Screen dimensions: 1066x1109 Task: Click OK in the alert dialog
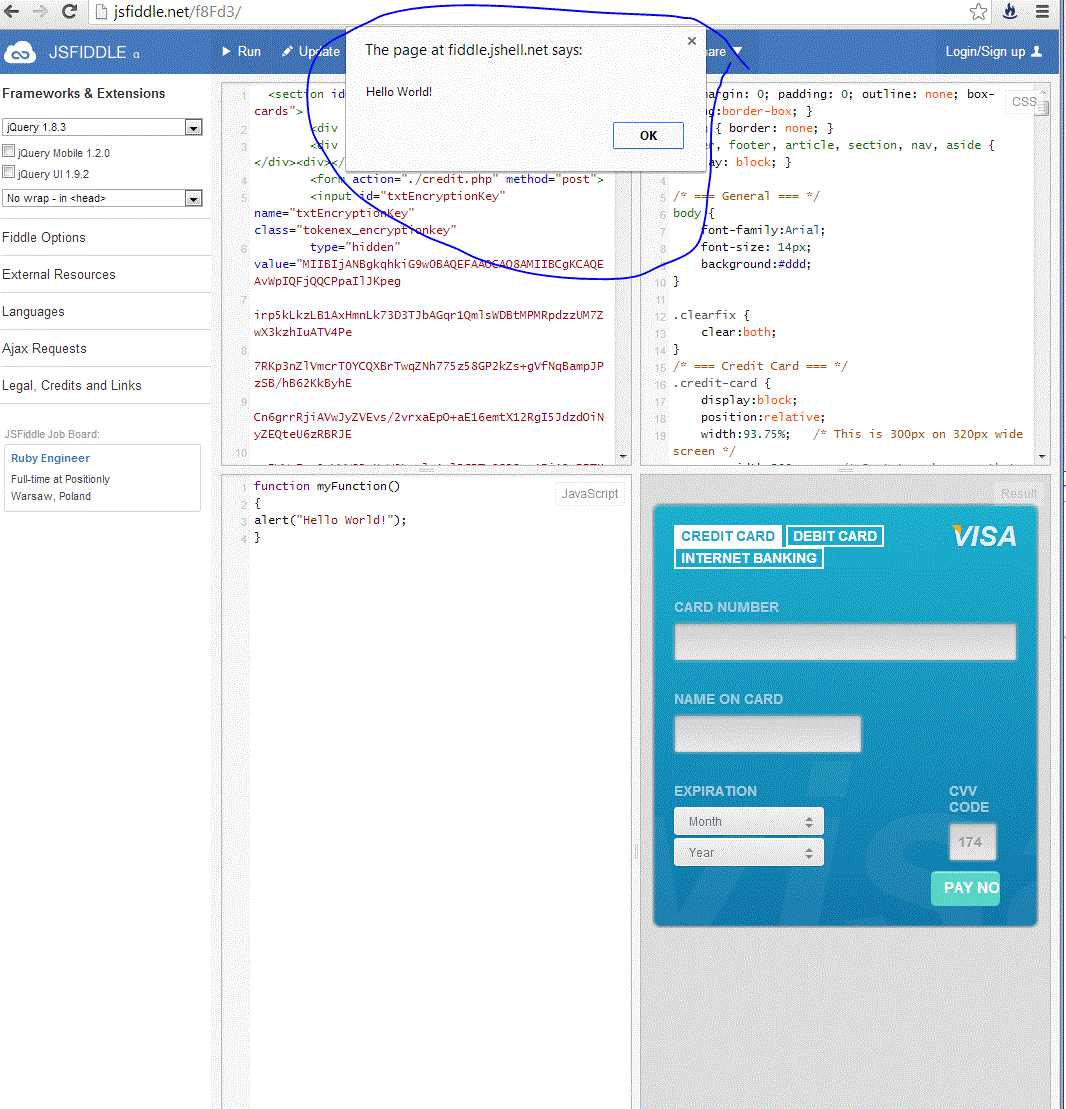tap(648, 136)
